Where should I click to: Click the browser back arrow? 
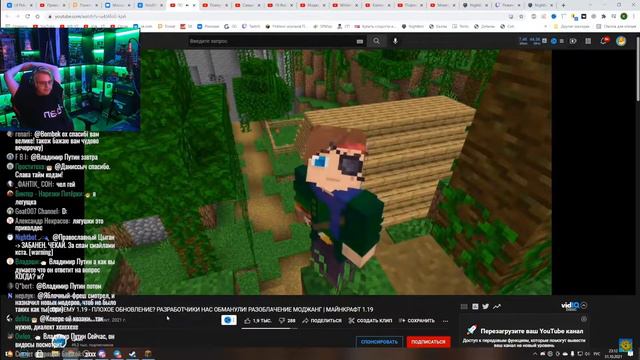pyautogui.click(x=7, y=16)
